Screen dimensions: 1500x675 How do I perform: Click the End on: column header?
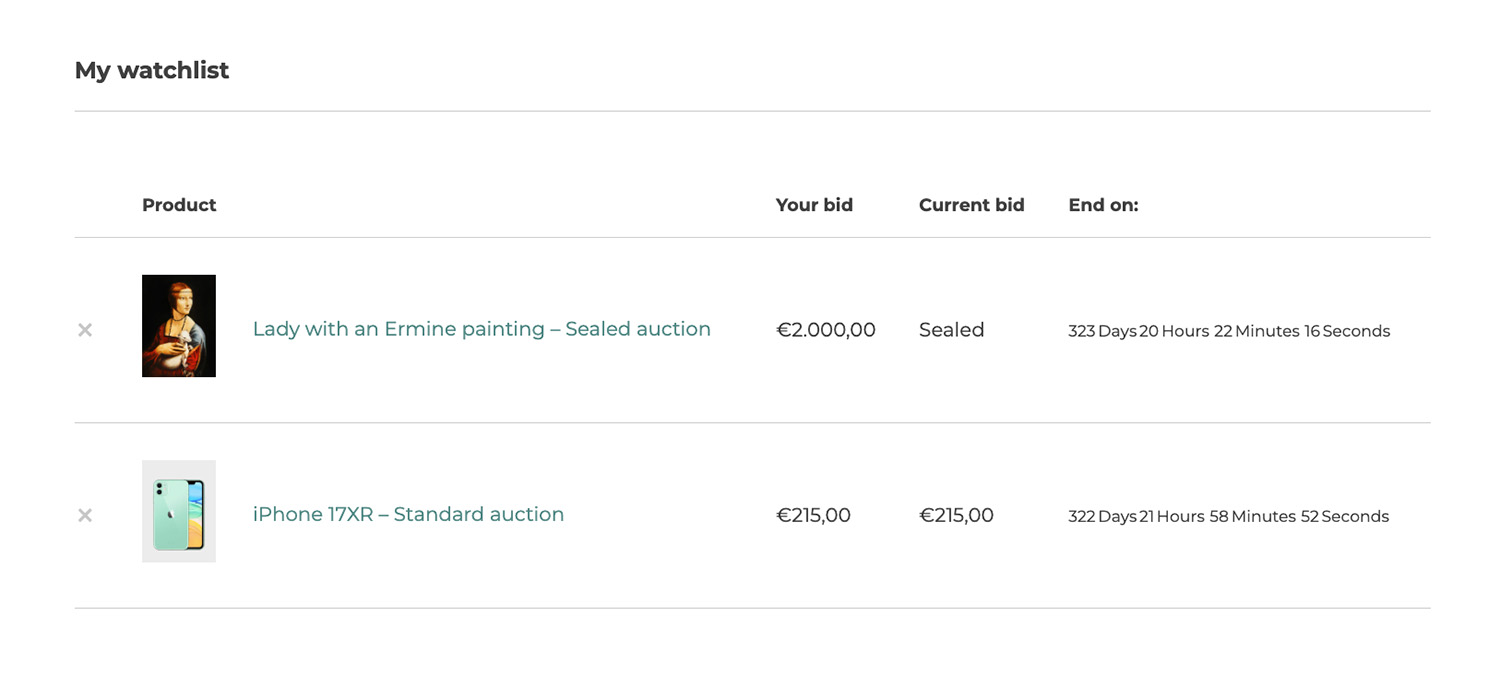pyautogui.click(x=1103, y=205)
